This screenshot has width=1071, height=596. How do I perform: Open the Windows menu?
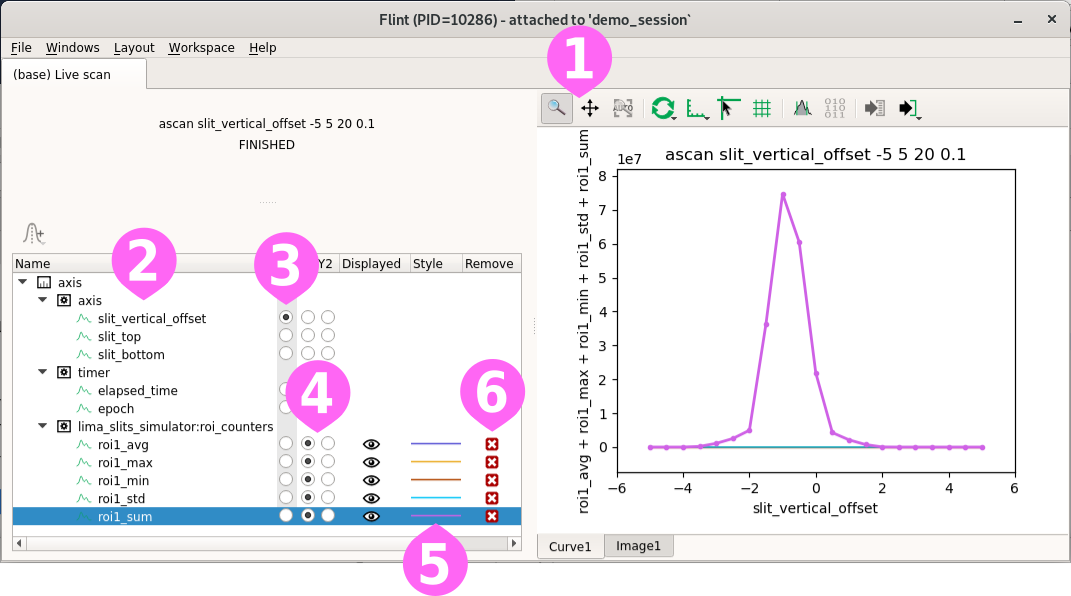coord(72,48)
